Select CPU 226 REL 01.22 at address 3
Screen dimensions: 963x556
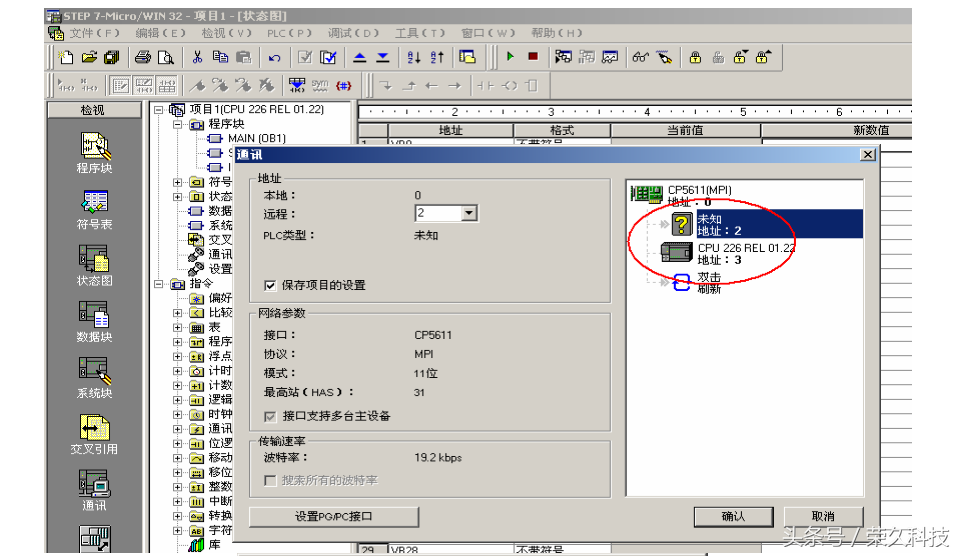745,253
